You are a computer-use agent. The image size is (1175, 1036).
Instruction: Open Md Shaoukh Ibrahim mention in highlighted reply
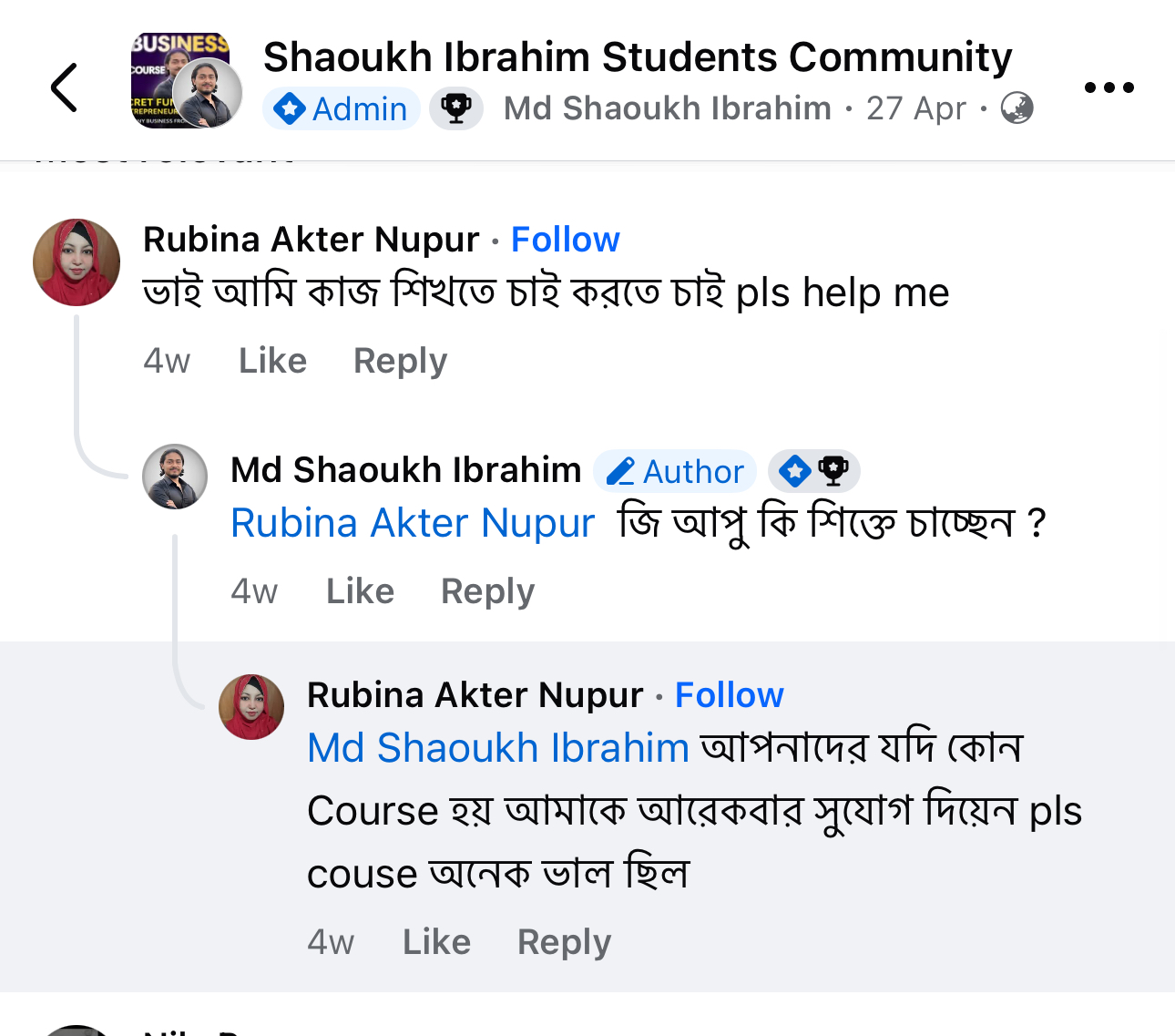click(498, 748)
